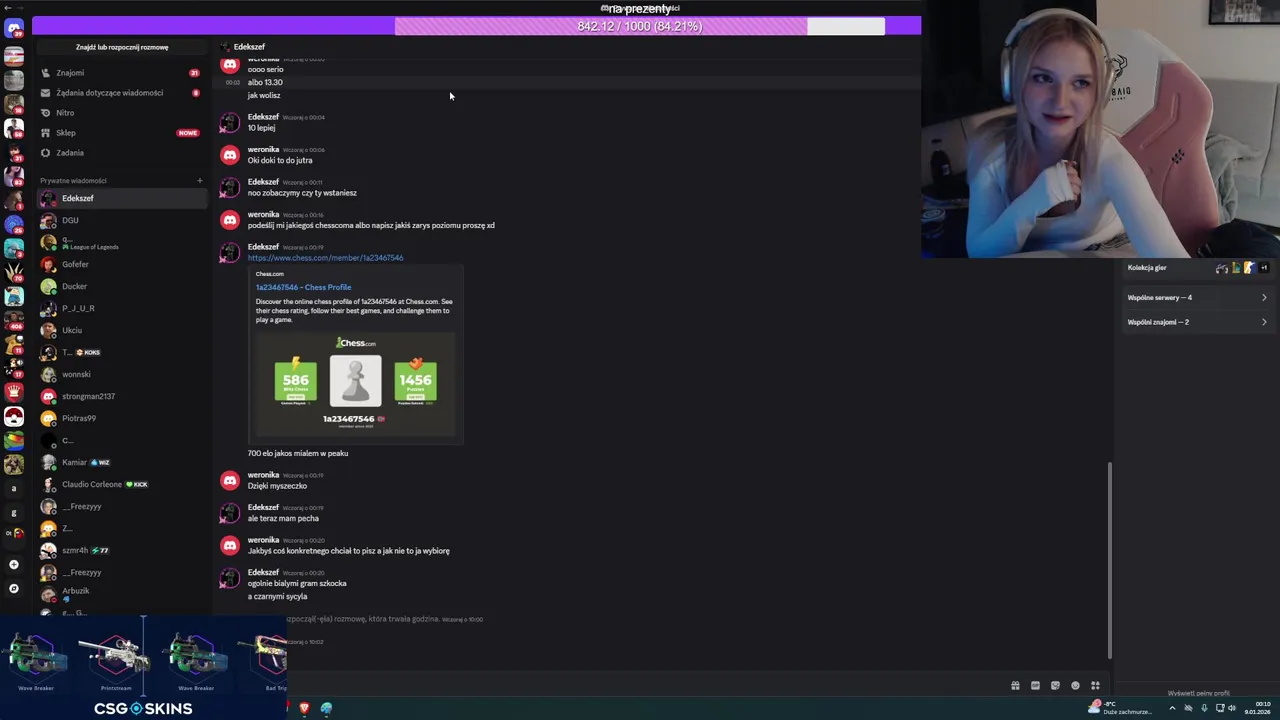Open the Zadania quests page

[x=121, y=153]
